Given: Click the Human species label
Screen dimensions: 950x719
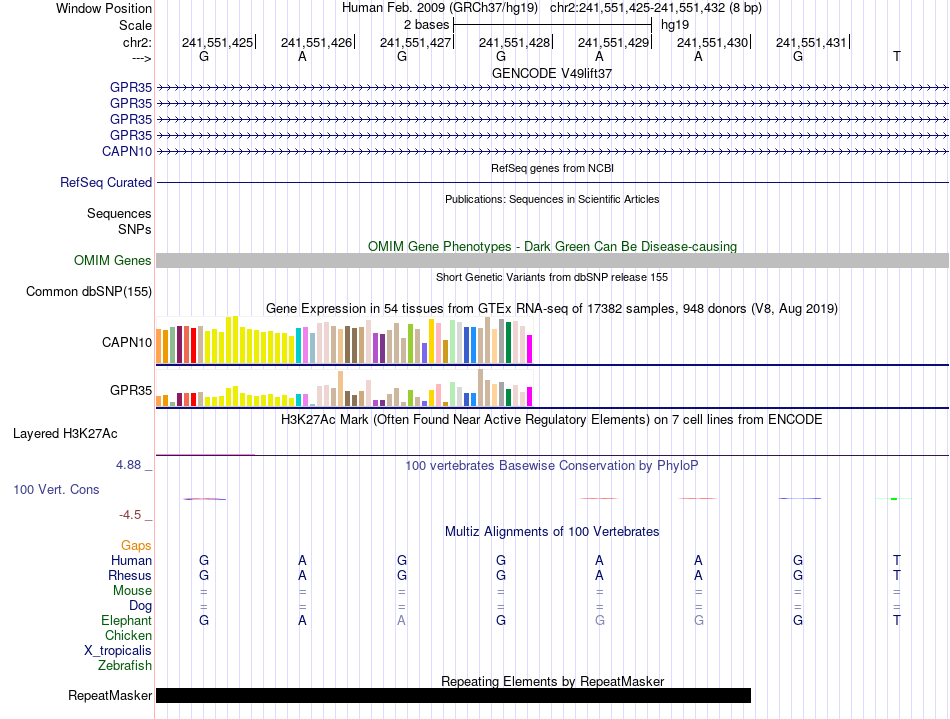Looking at the screenshot, I should click(x=131, y=560).
